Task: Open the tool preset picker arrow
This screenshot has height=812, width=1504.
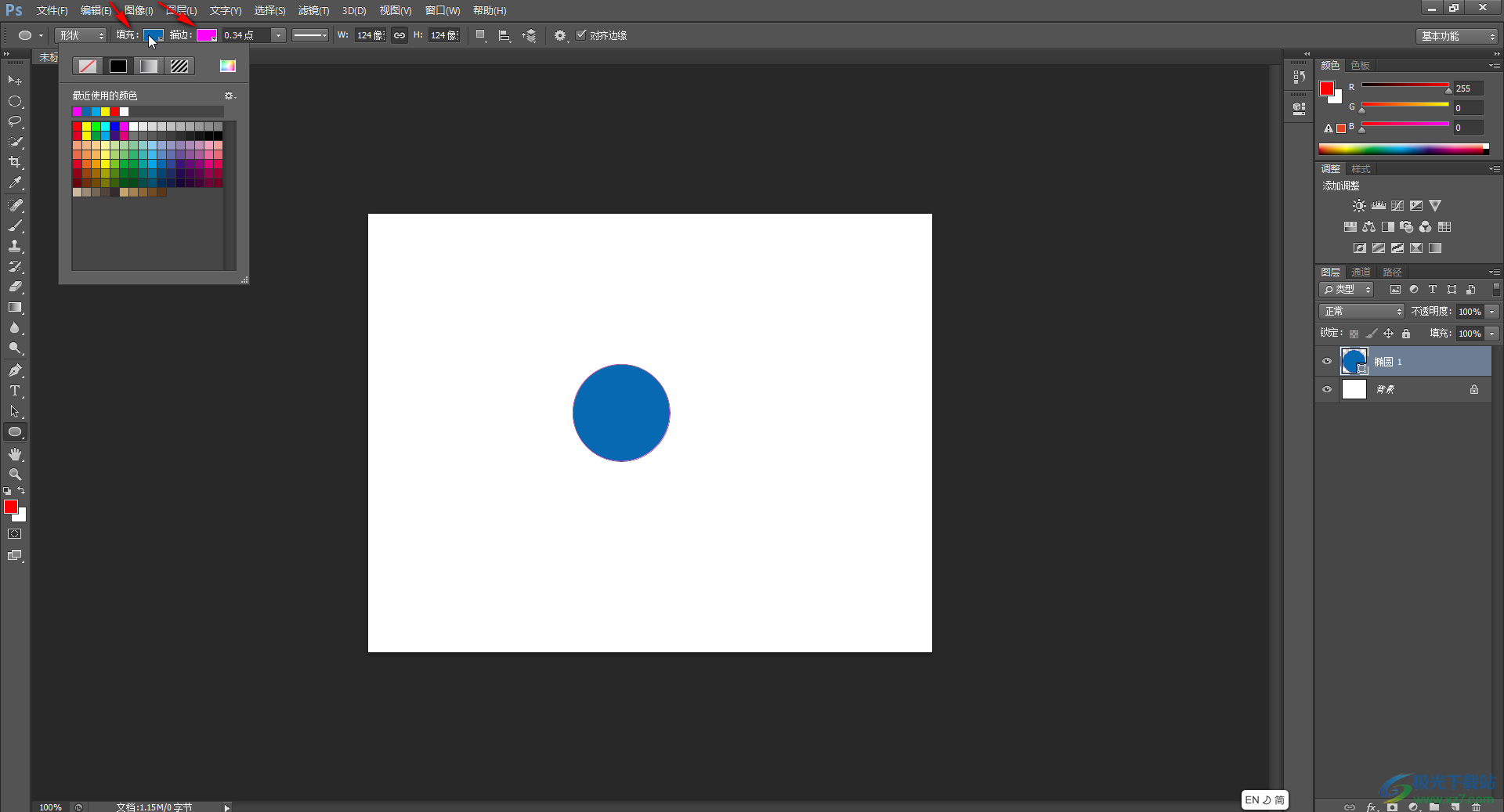Action: pos(41,35)
